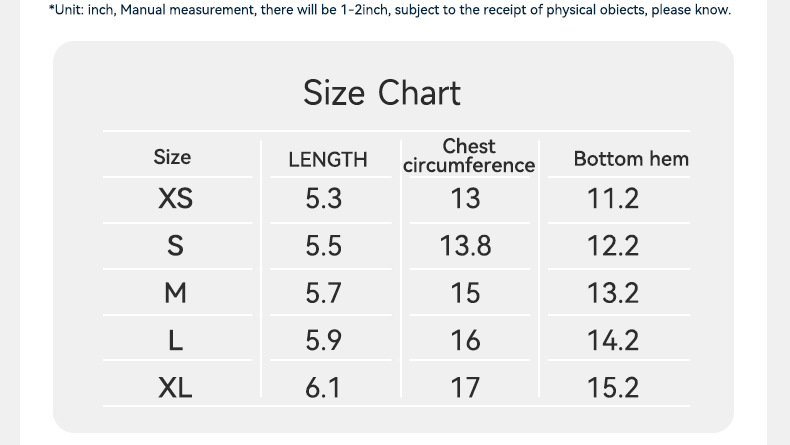
Task: Click the 15 chest value for M
Action: pyautogui.click(x=465, y=293)
